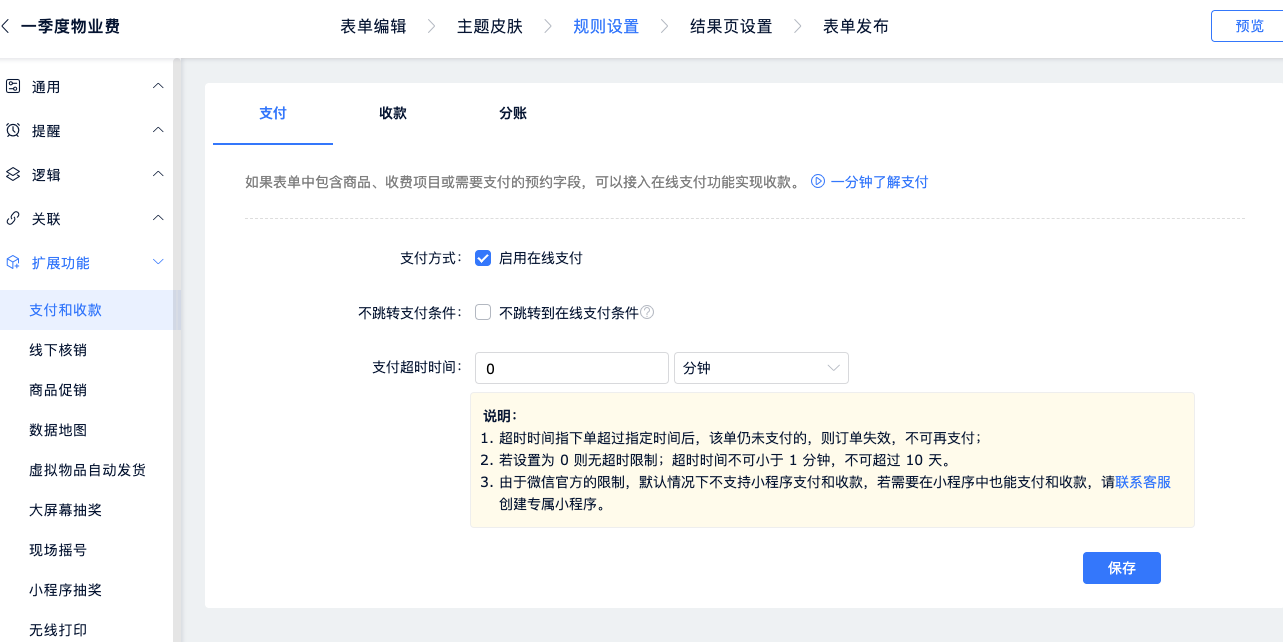Click the play icon before 一分钟了解支付

point(817,182)
